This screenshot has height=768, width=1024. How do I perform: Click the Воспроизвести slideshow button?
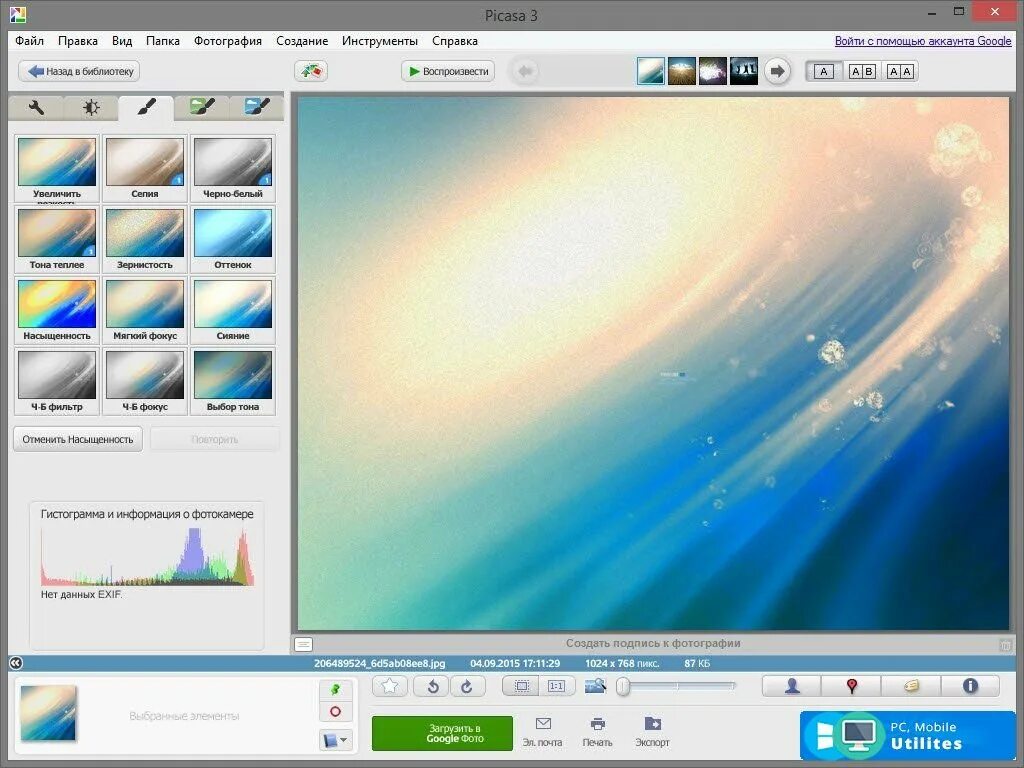coord(448,71)
